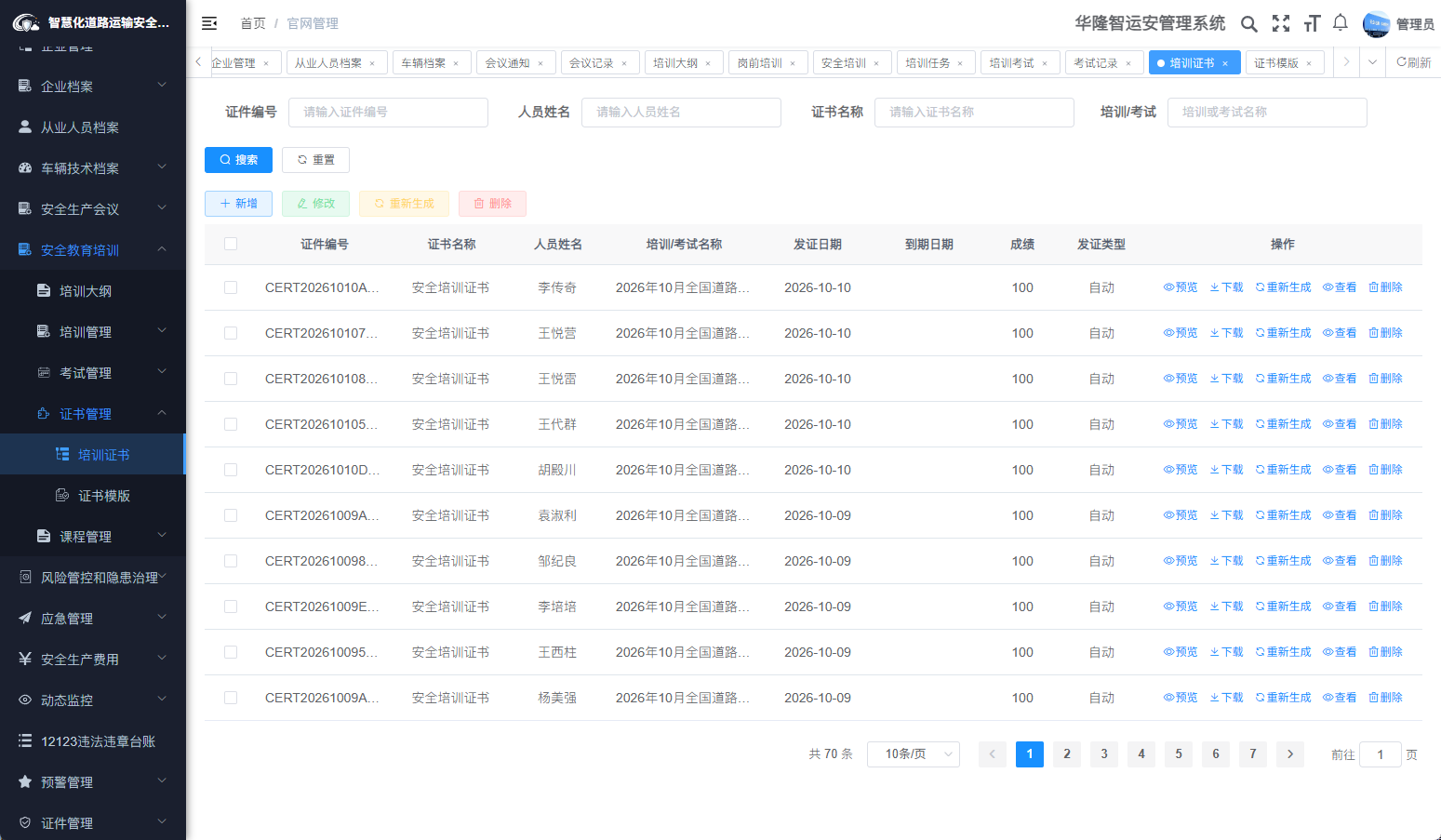Collapse the 安全教育培训 sidebar menu
This screenshot has height=840, width=1441.
(x=93, y=250)
